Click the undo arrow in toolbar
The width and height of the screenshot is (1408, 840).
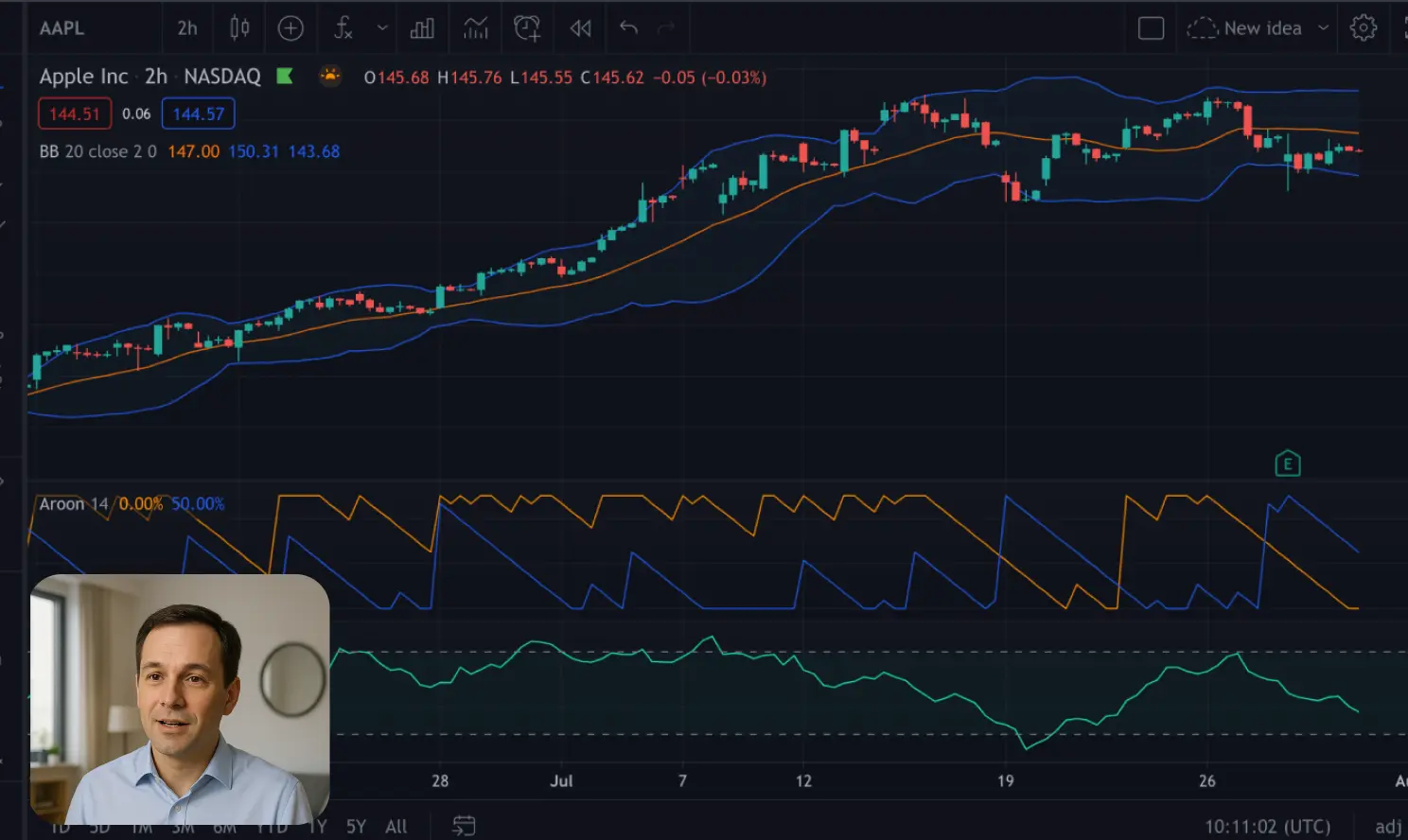pos(628,27)
